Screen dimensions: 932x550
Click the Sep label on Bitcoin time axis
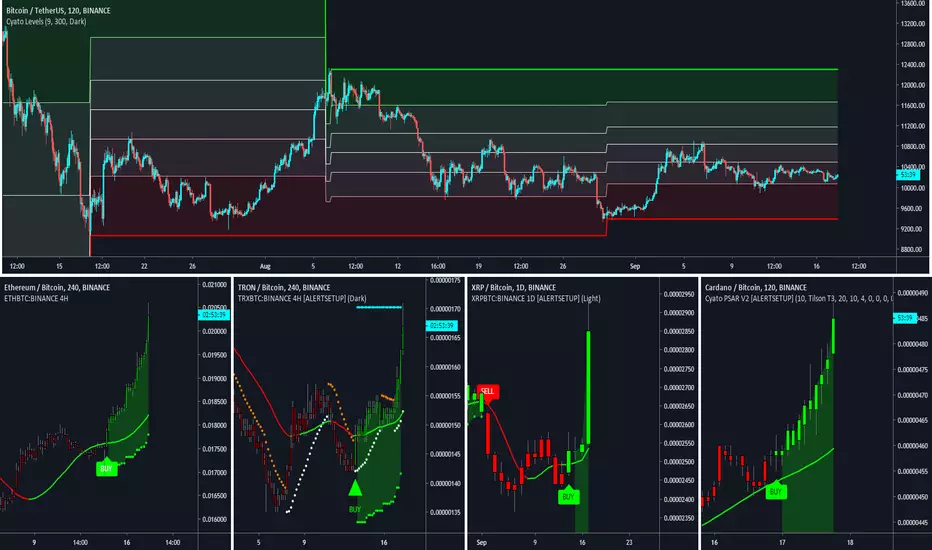(x=635, y=266)
